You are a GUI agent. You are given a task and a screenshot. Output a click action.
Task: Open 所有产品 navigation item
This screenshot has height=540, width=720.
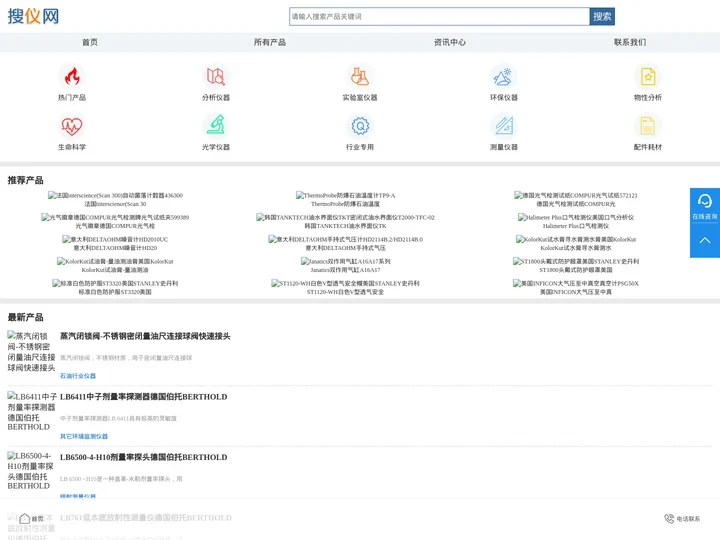(x=270, y=42)
